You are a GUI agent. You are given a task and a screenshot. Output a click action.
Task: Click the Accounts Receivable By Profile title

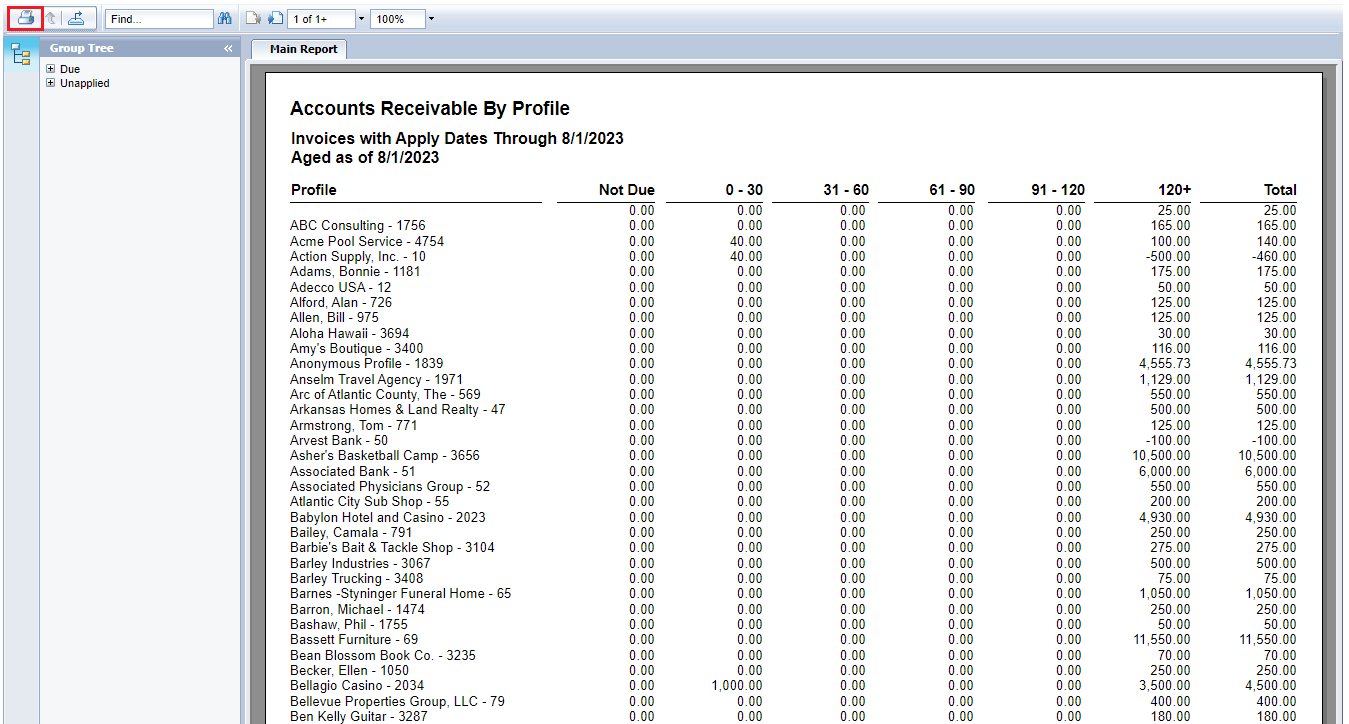coord(430,109)
